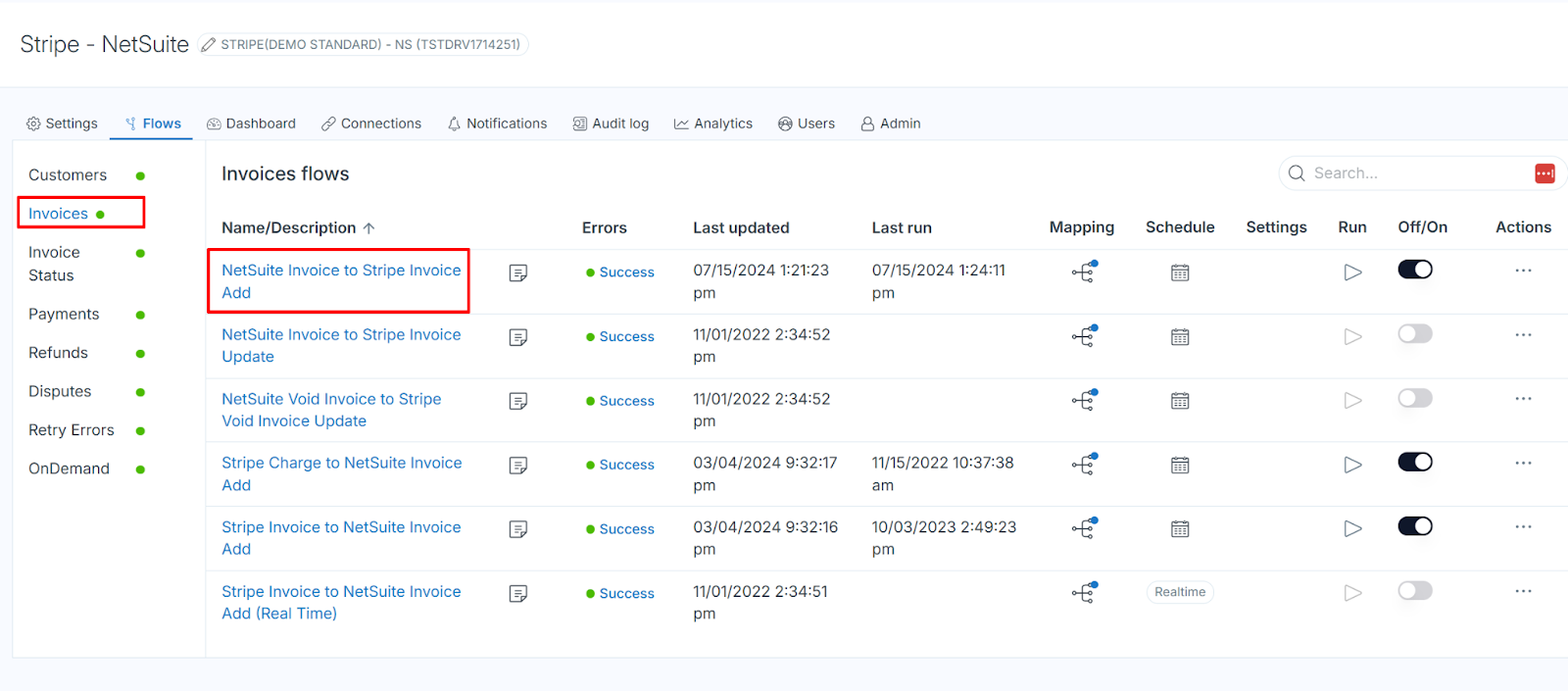The width and height of the screenshot is (1568, 691).
Task: Open schedule for NetSuite Invoice to Stripe Invoice Update
Action: (x=1180, y=337)
